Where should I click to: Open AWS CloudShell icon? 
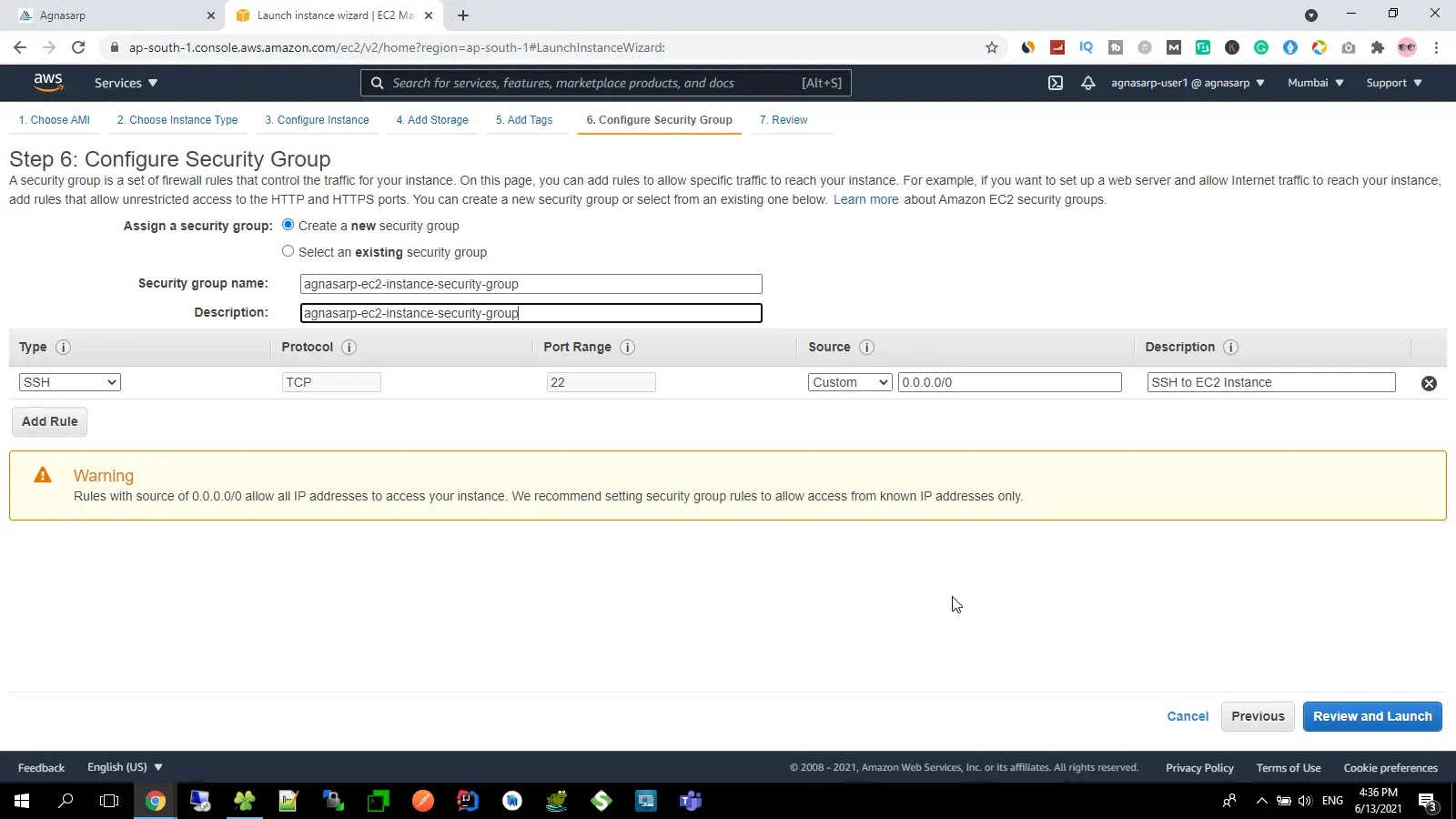(x=1056, y=83)
